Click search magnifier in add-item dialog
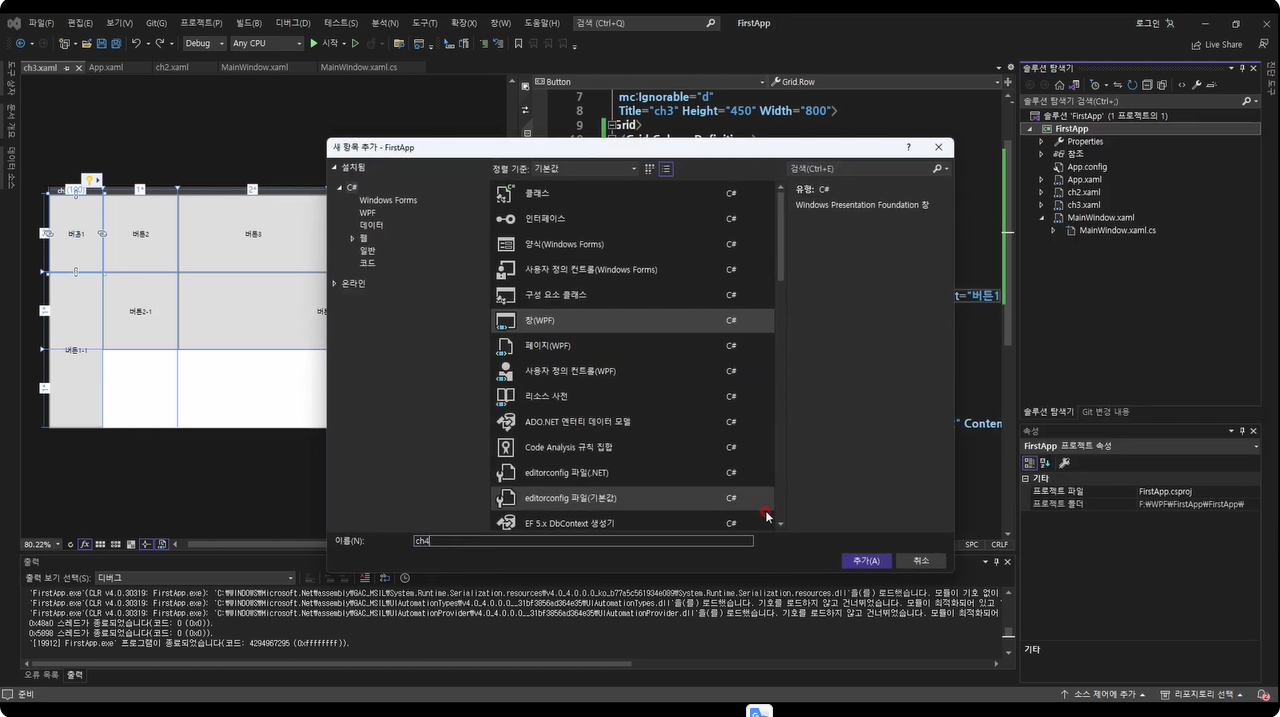1280x717 pixels. tap(938, 169)
